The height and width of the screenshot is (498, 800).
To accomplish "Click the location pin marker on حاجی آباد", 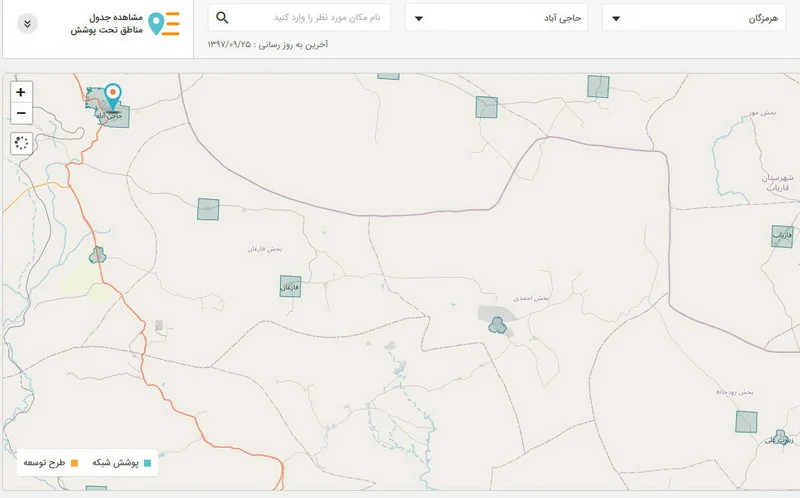I will click(113, 97).
